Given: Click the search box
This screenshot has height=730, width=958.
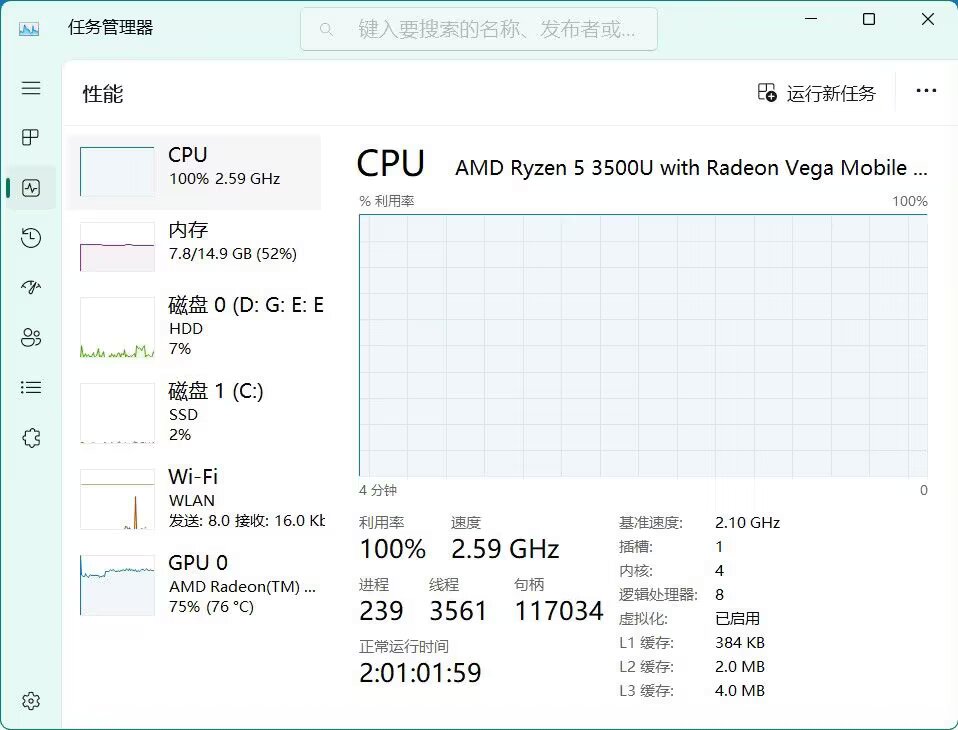Looking at the screenshot, I should click(x=479, y=29).
